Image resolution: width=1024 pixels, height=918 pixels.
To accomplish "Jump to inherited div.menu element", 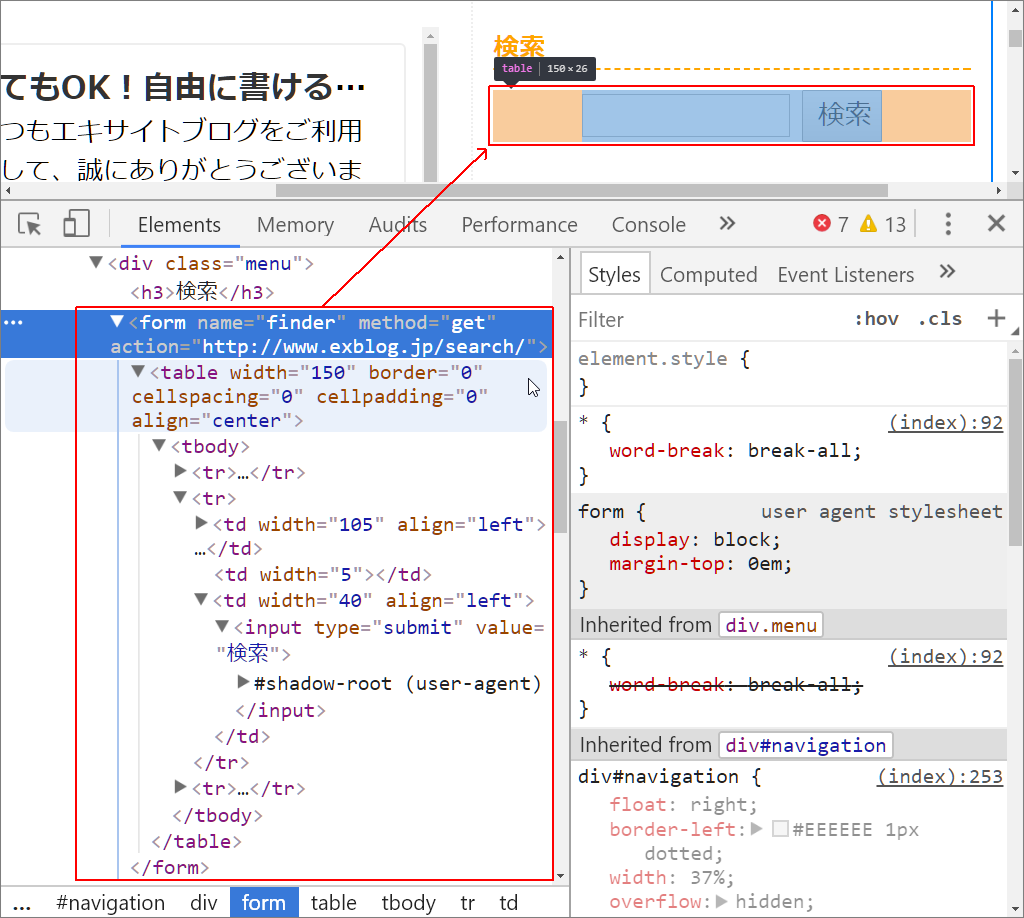I will pyautogui.click(x=771, y=625).
